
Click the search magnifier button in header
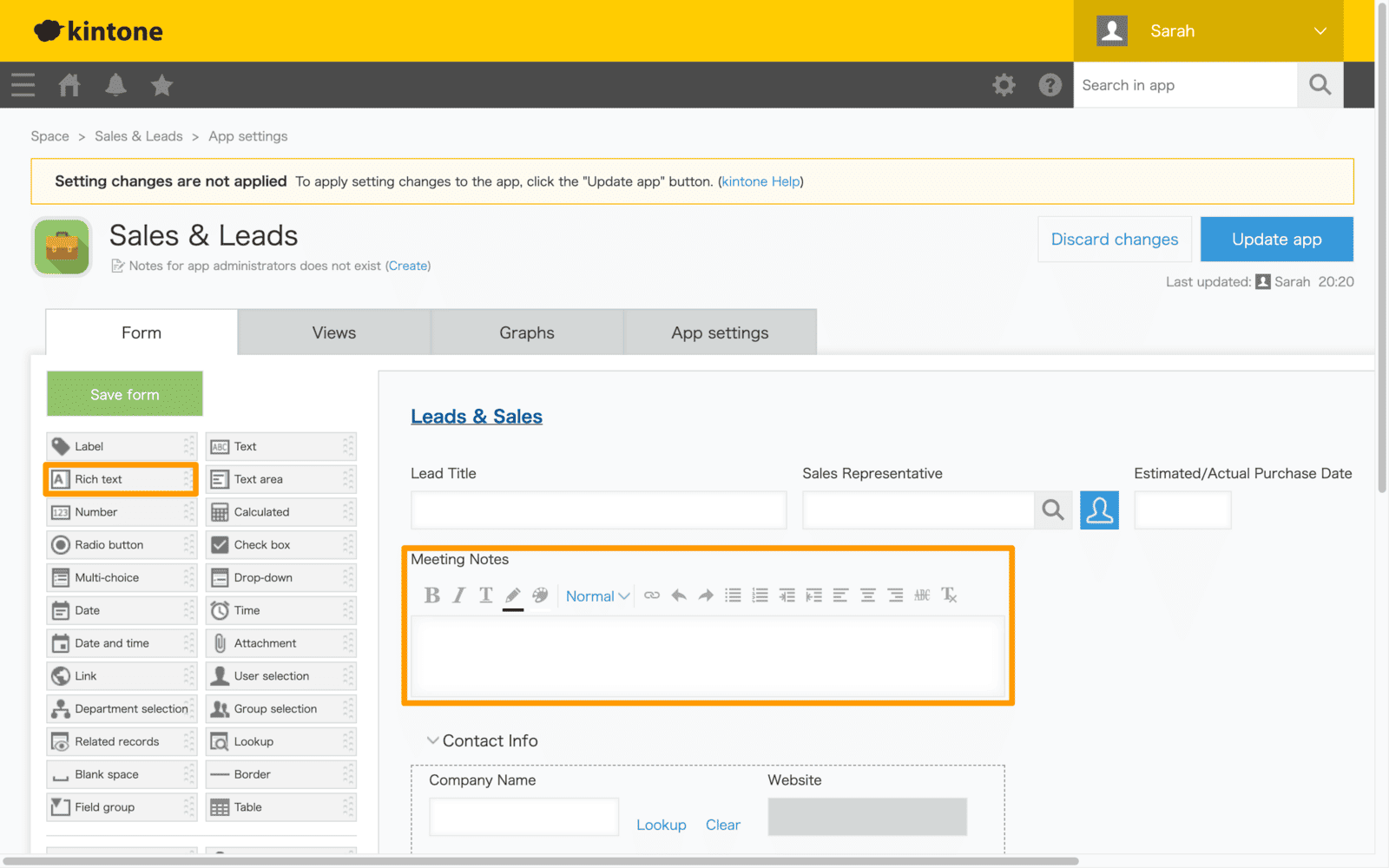1320,85
